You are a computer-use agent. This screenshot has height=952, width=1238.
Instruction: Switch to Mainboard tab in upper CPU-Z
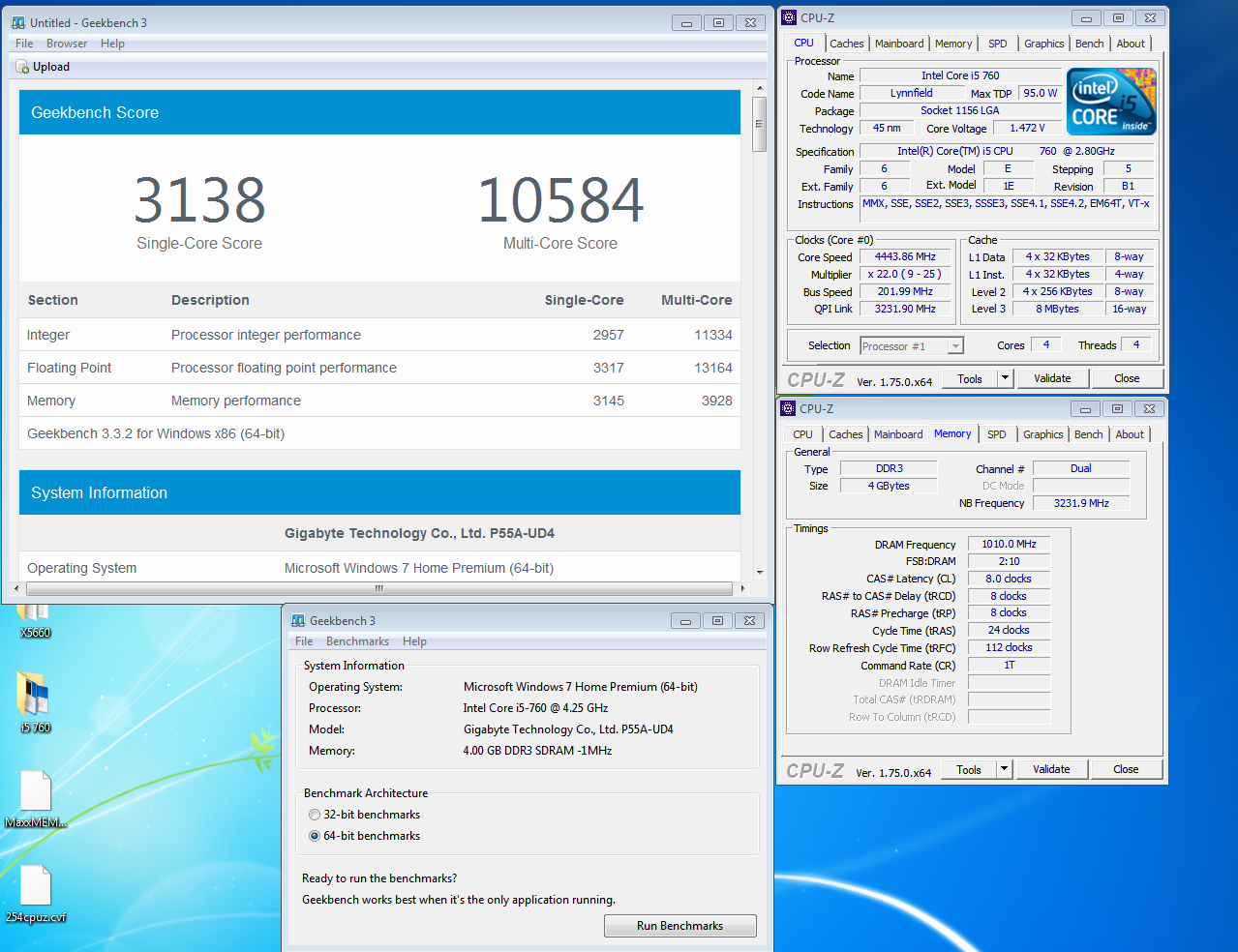tap(899, 44)
